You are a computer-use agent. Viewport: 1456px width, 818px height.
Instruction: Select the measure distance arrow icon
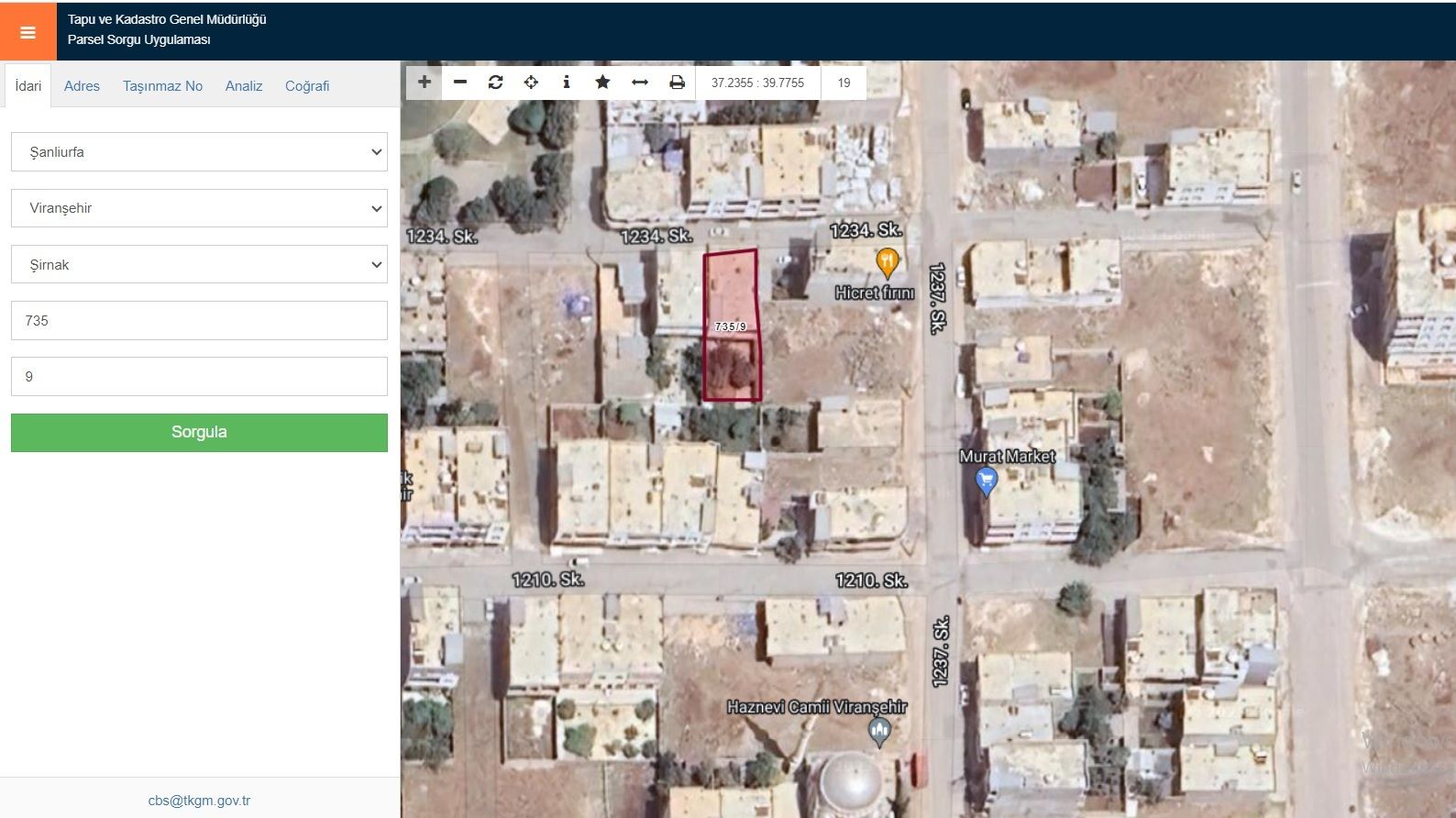click(640, 83)
